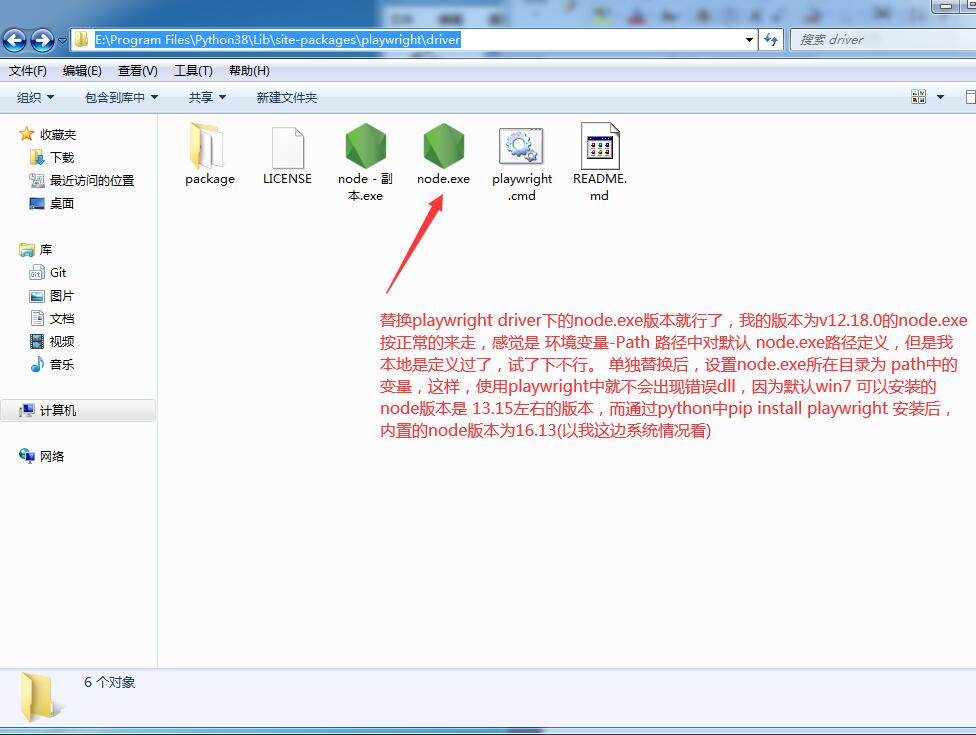Select 最近访问的位置 in sidebar
This screenshot has height=735, width=976.
[92, 180]
